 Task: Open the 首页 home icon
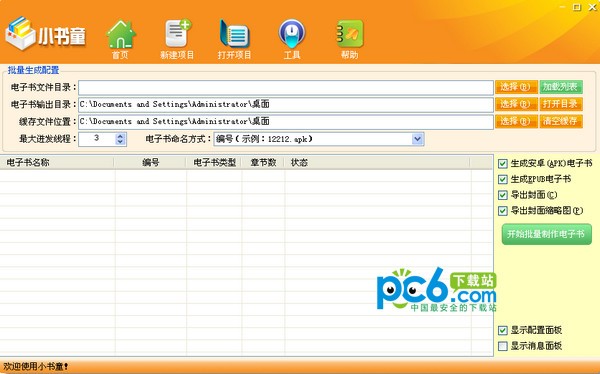click(121, 39)
